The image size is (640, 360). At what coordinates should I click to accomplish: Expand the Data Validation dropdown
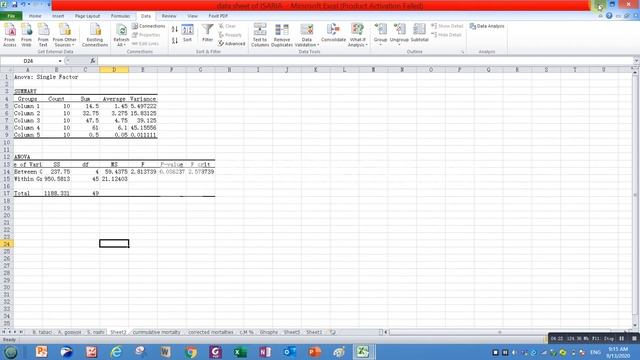pyautogui.click(x=307, y=42)
